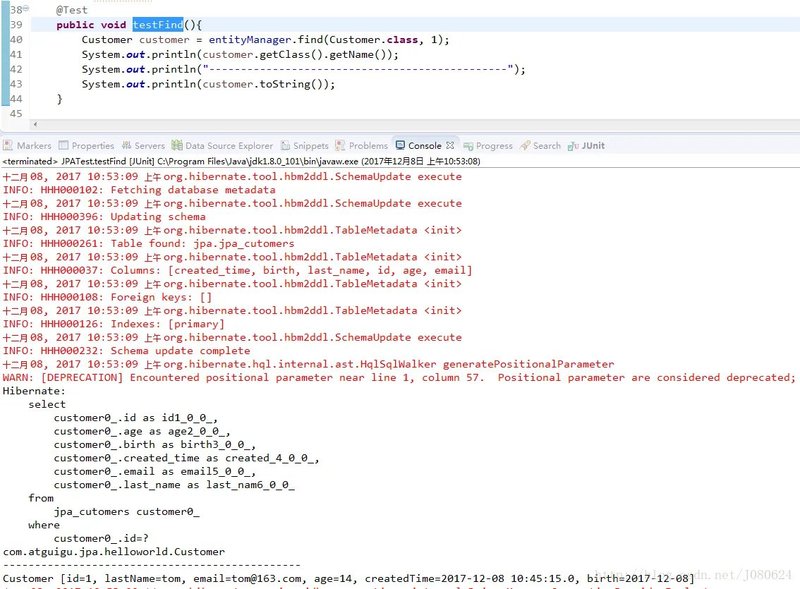Click the Problems tab icon

(x=340, y=145)
